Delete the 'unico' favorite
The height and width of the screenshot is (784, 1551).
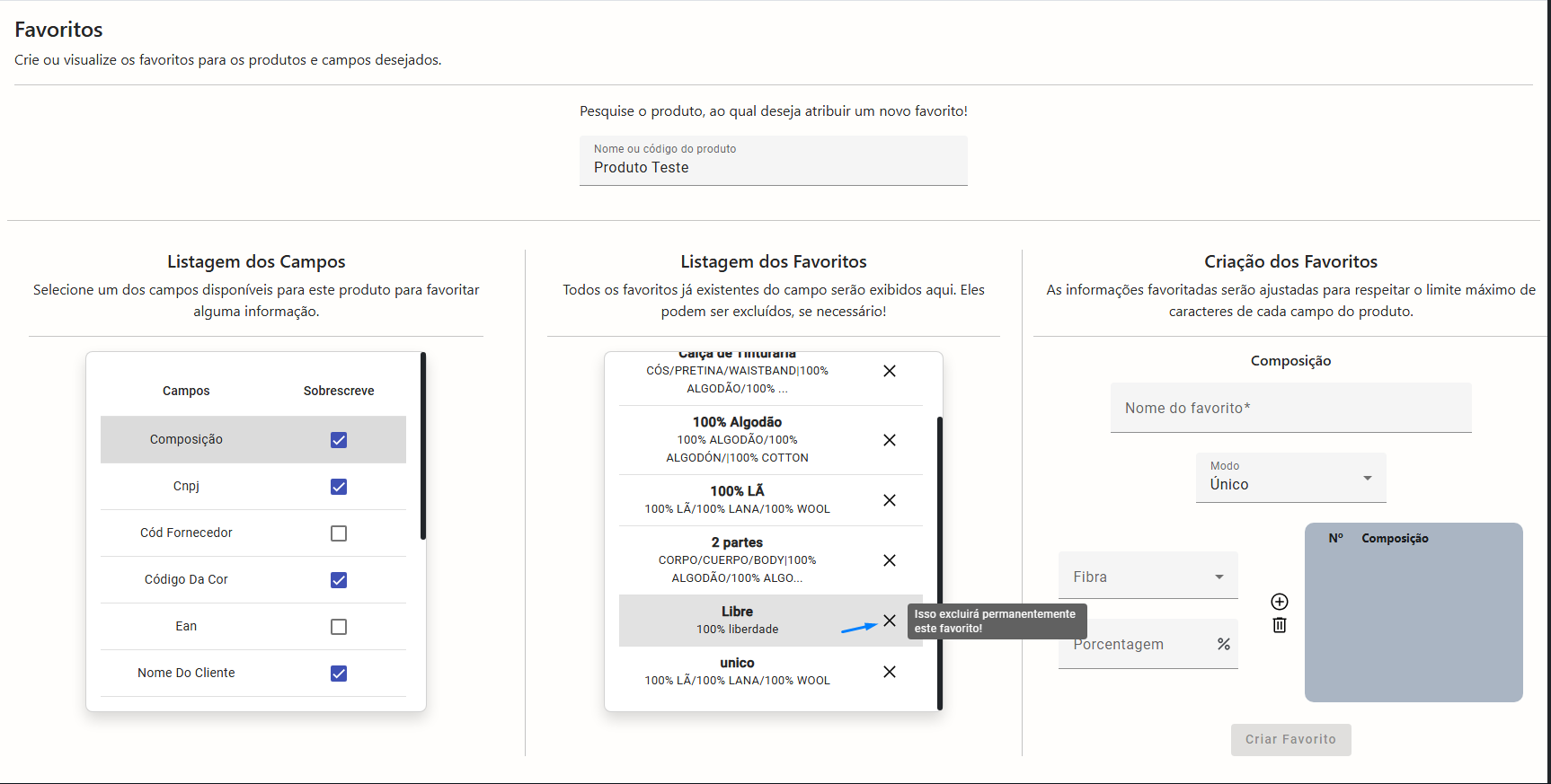(889, 672)
